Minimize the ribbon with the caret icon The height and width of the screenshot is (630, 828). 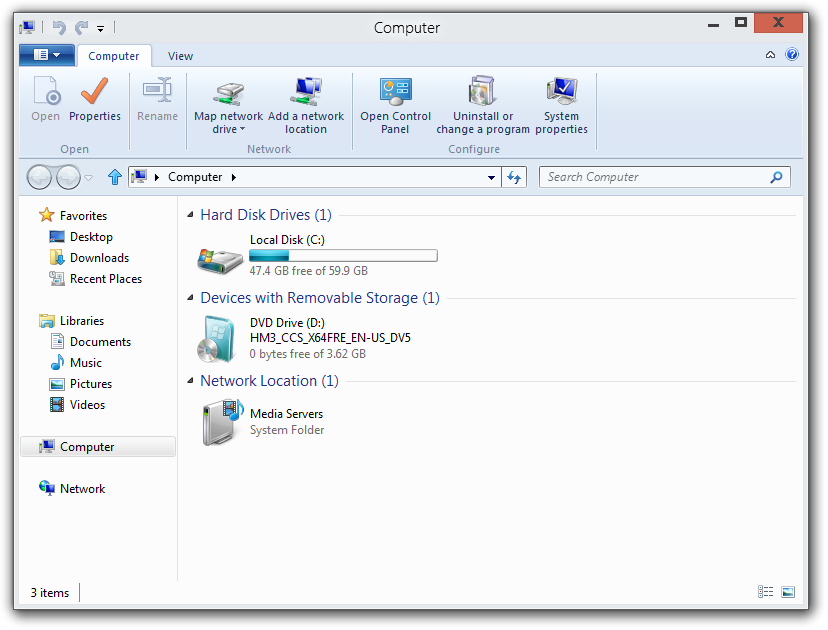pyautogui.click(x=770, y=55)
